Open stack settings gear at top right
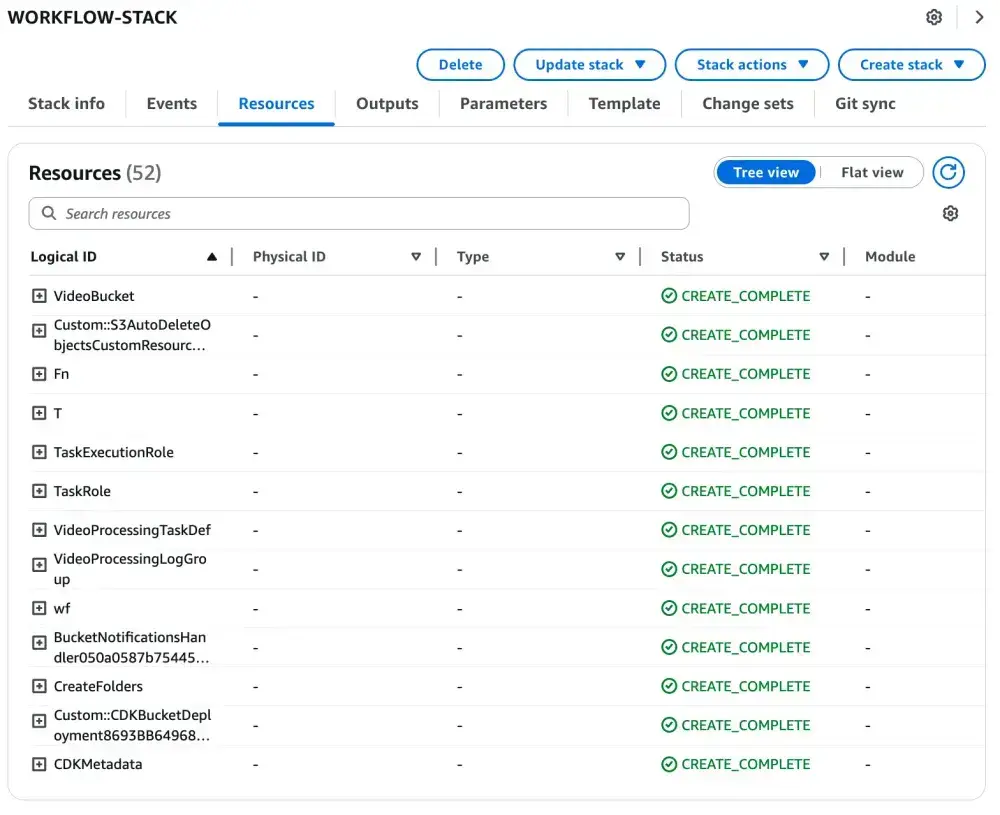1000x815 pixels. pyautogui.click(x=934, y=18)
